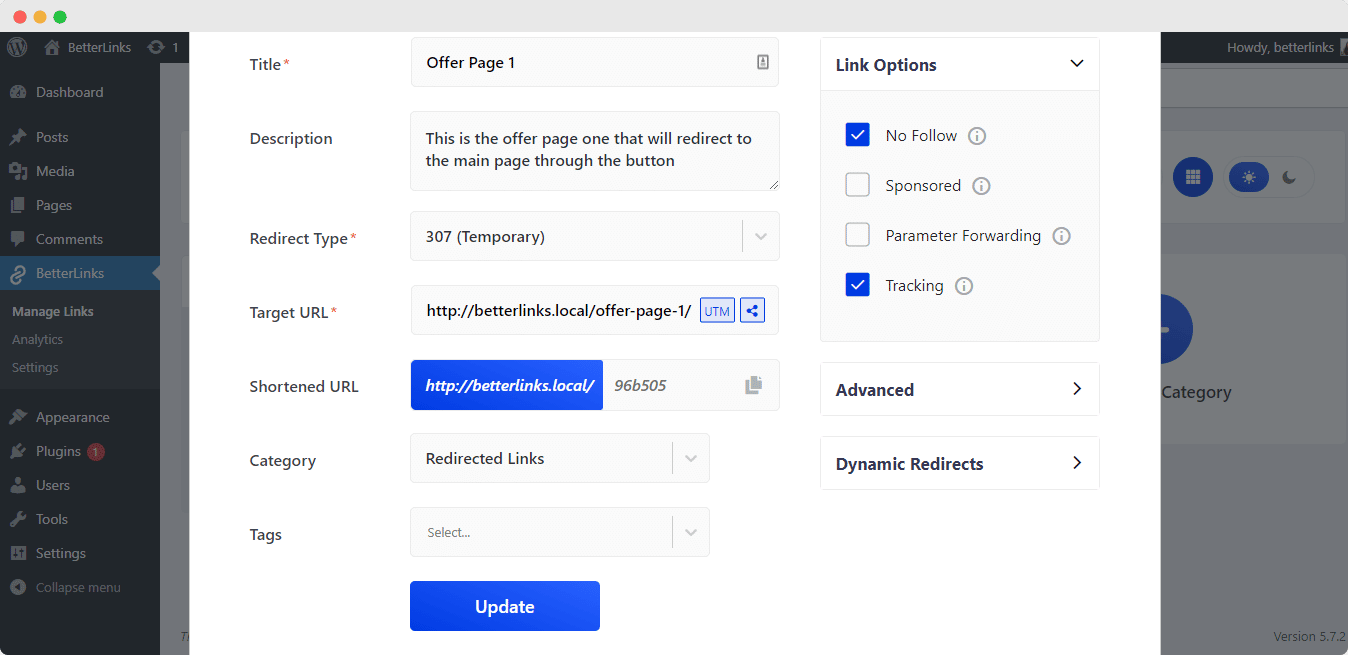Open the Category dropdown

point(690,458)
